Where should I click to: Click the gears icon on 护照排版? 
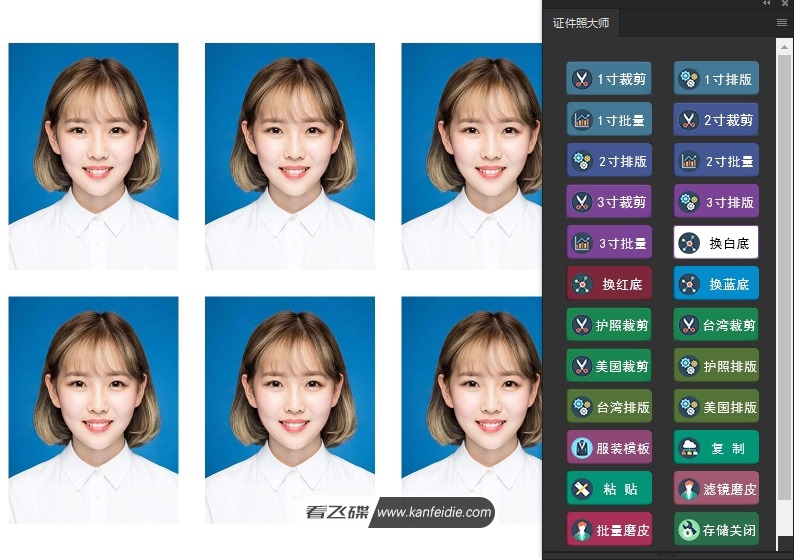point(689,366)
